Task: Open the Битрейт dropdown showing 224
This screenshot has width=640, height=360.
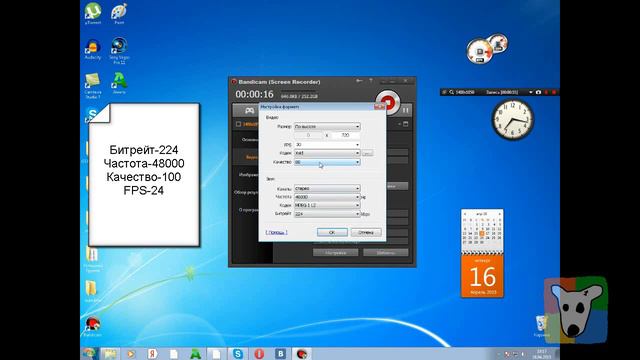Action: 327,214
